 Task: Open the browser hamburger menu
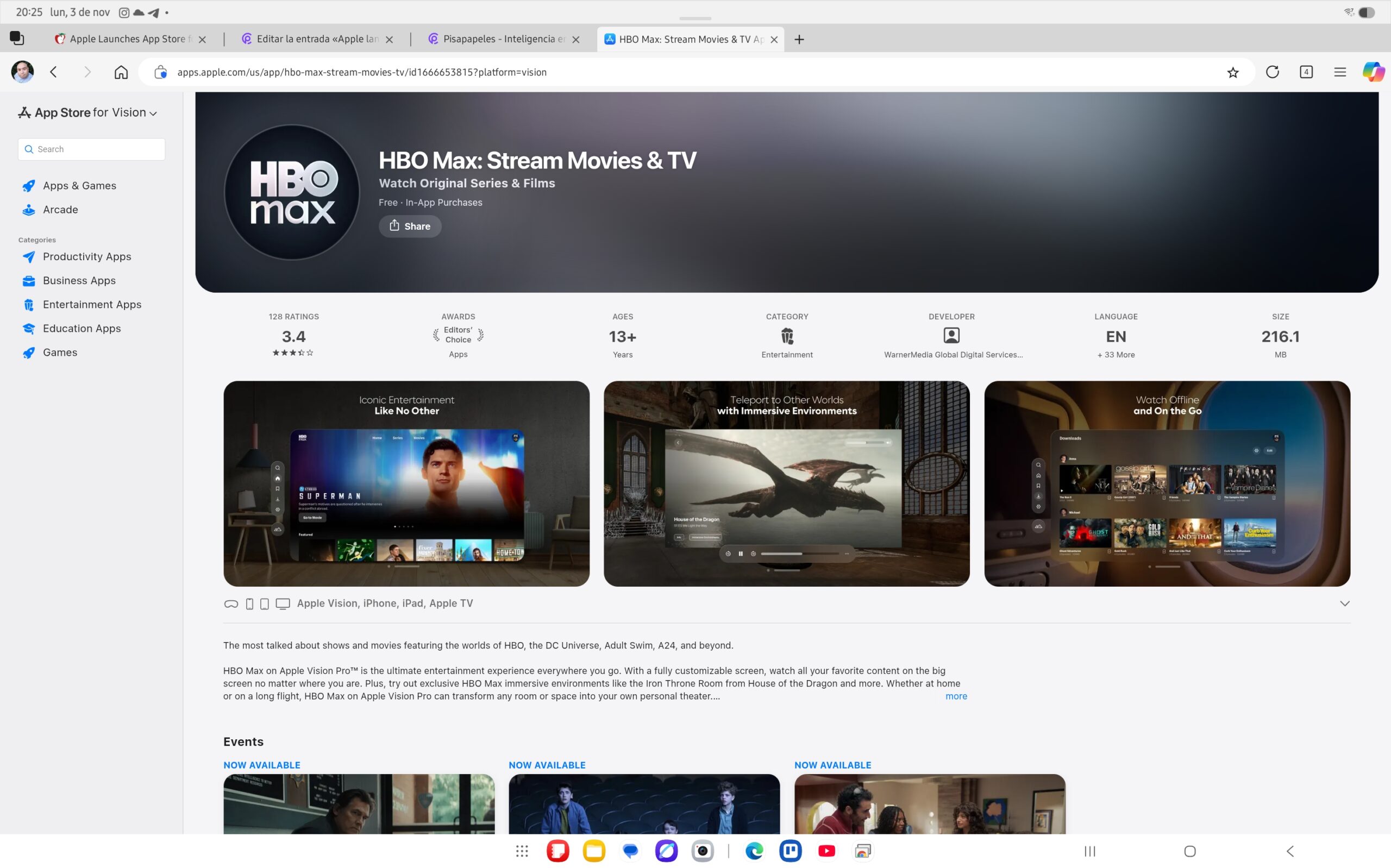pos(1339,72)
